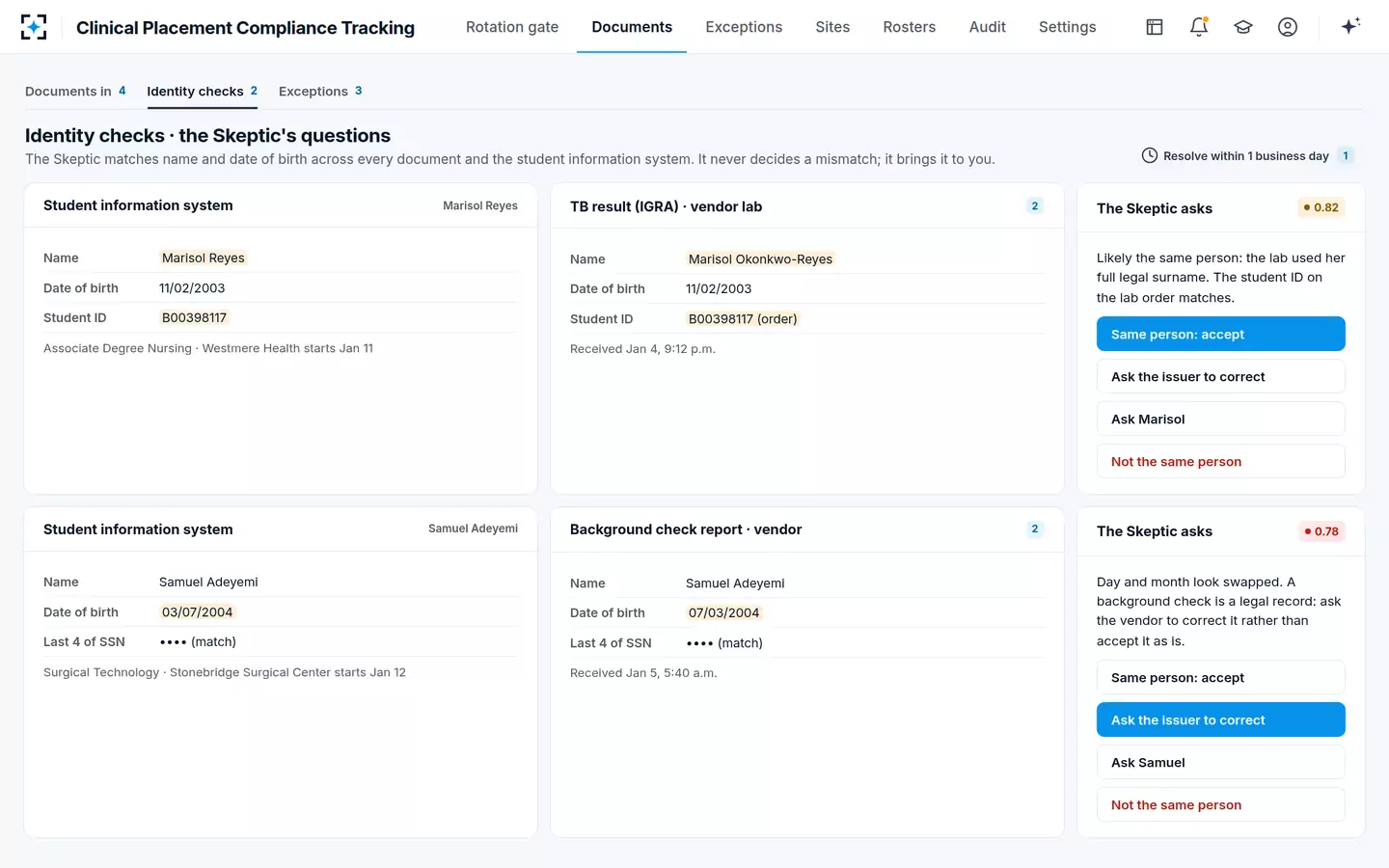Open the layout panel icon
Viewport: 1389px width, 868px height.
(x=1155, y=27)
